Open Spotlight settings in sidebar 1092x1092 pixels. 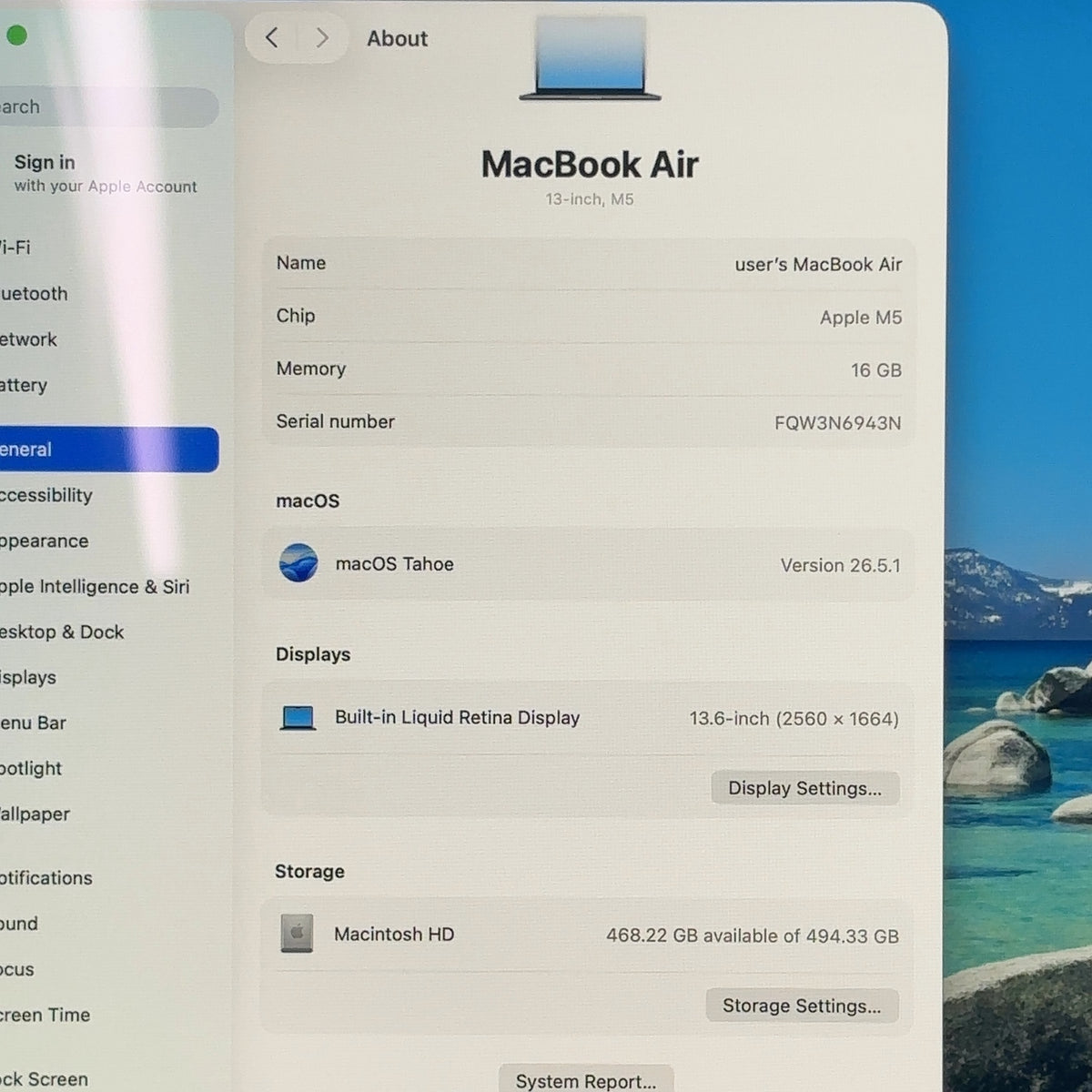click(x=31, y=769)
